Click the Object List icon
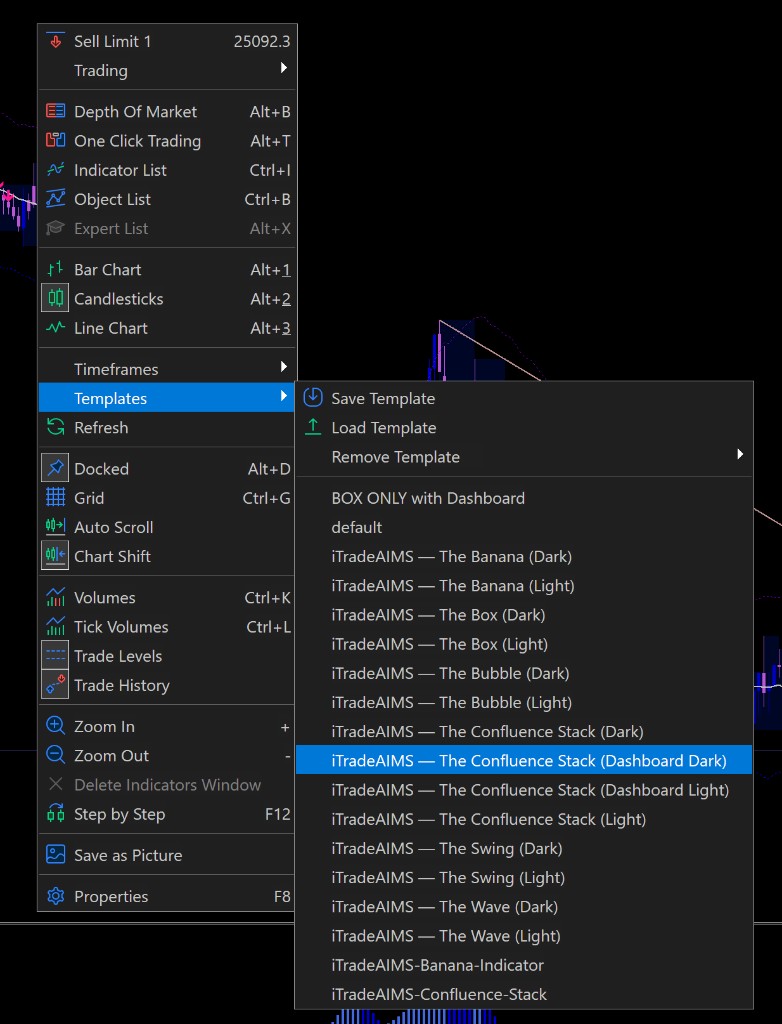782x1024 pixels. click(56, 199)
